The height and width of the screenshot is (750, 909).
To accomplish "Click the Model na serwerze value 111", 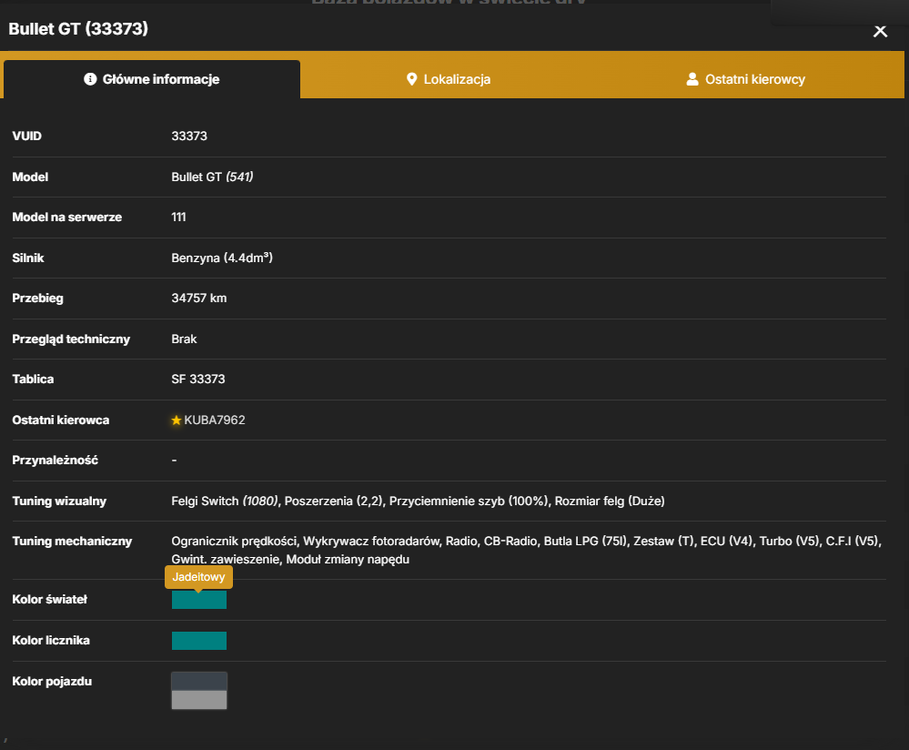I will (x=179, y=217).
